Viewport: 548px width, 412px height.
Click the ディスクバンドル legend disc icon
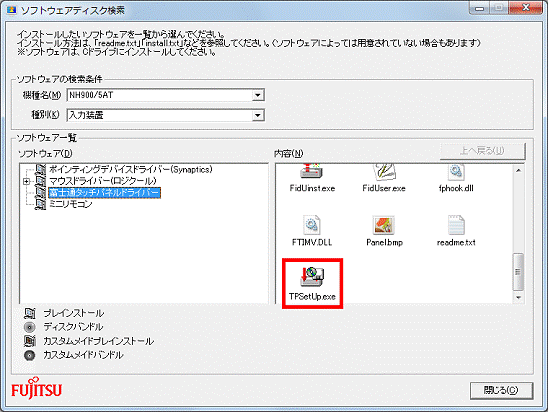pos(30,327)
